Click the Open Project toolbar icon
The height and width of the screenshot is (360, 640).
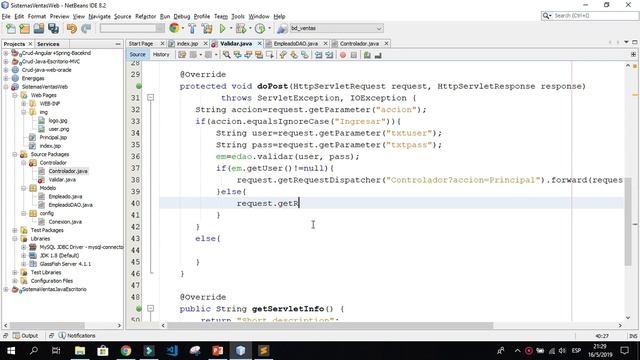39,29
